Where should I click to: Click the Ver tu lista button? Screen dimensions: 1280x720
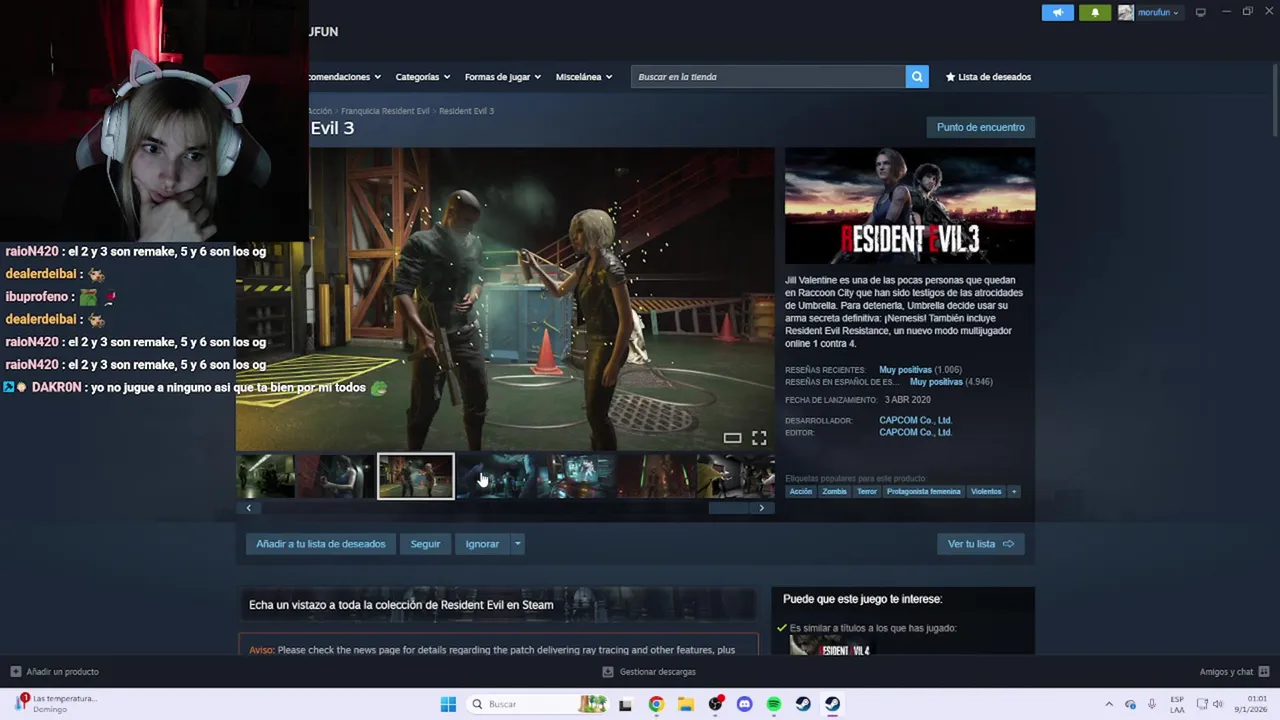980,544
